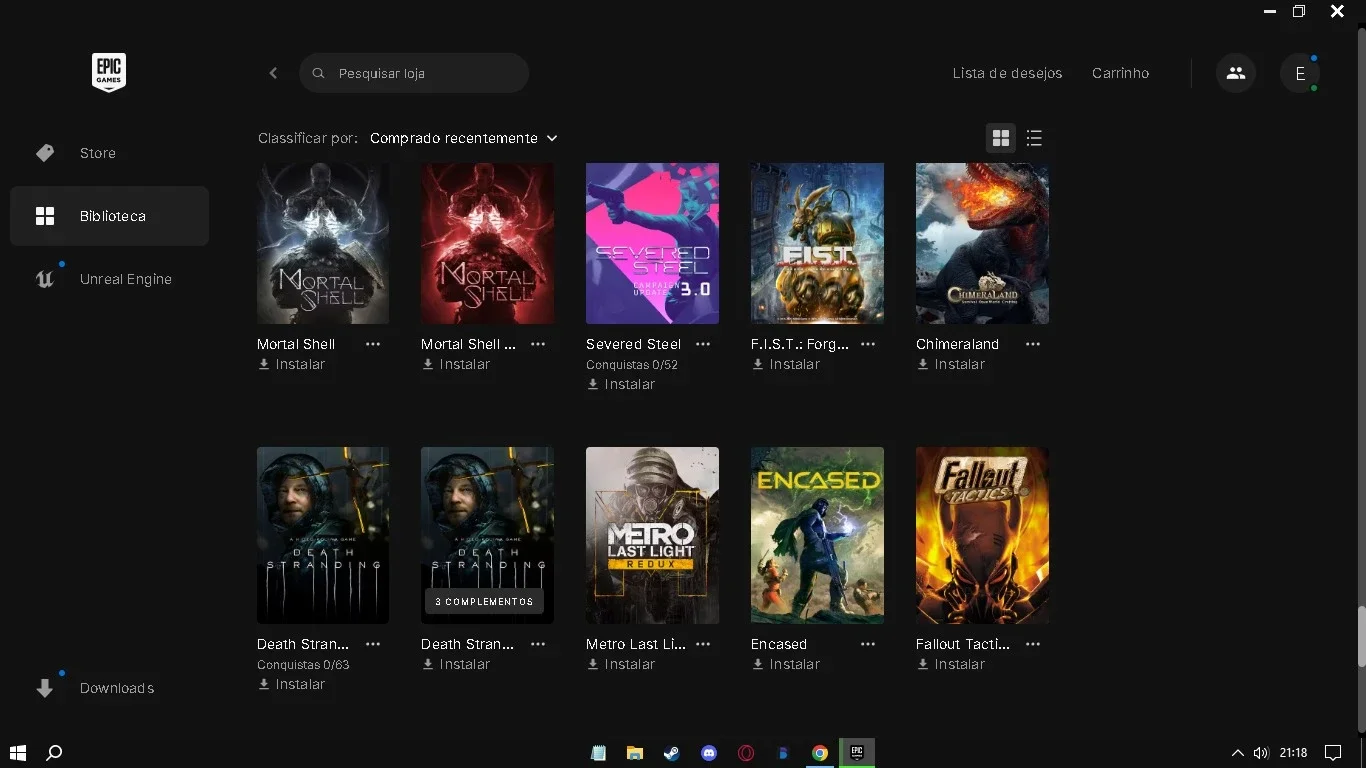Click Instalar under Fallout Tactics
Image resolution: width=1366 pixels, height=768 pixels.
[x=951, y=664]
